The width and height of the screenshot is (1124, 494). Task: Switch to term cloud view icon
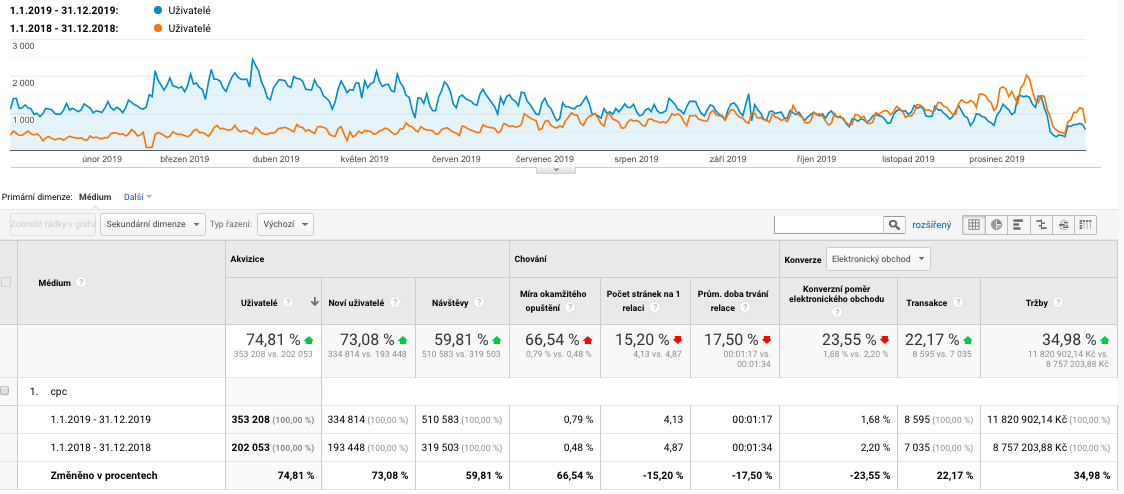1064,224
